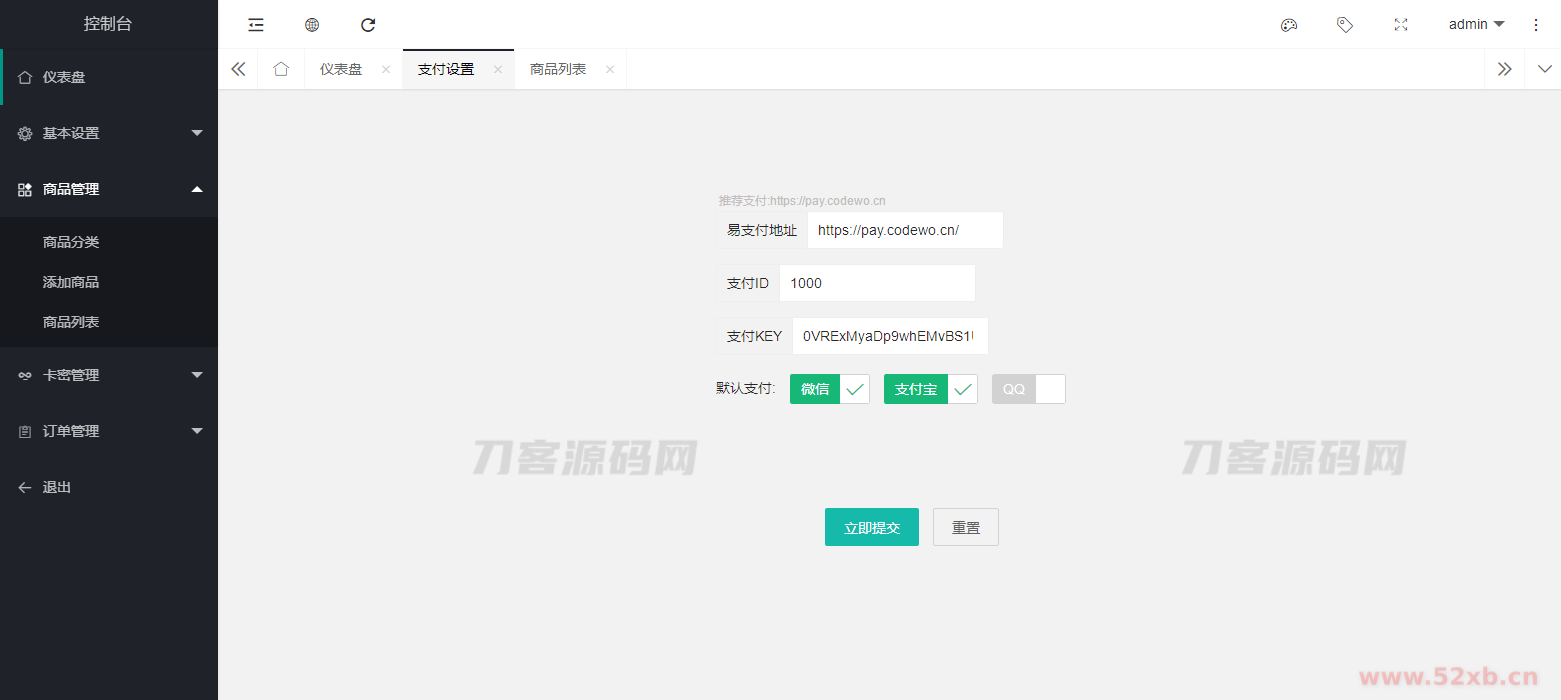
Task: Open the theme palette icon
Action: 1289,25
